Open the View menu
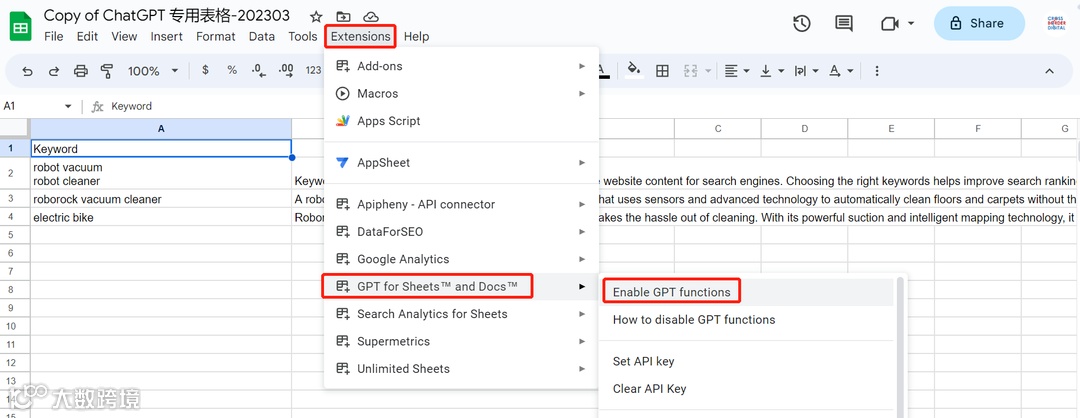The width and height of the screenshot is (1080, 418). pyautogui.click(x=124, y=36)
